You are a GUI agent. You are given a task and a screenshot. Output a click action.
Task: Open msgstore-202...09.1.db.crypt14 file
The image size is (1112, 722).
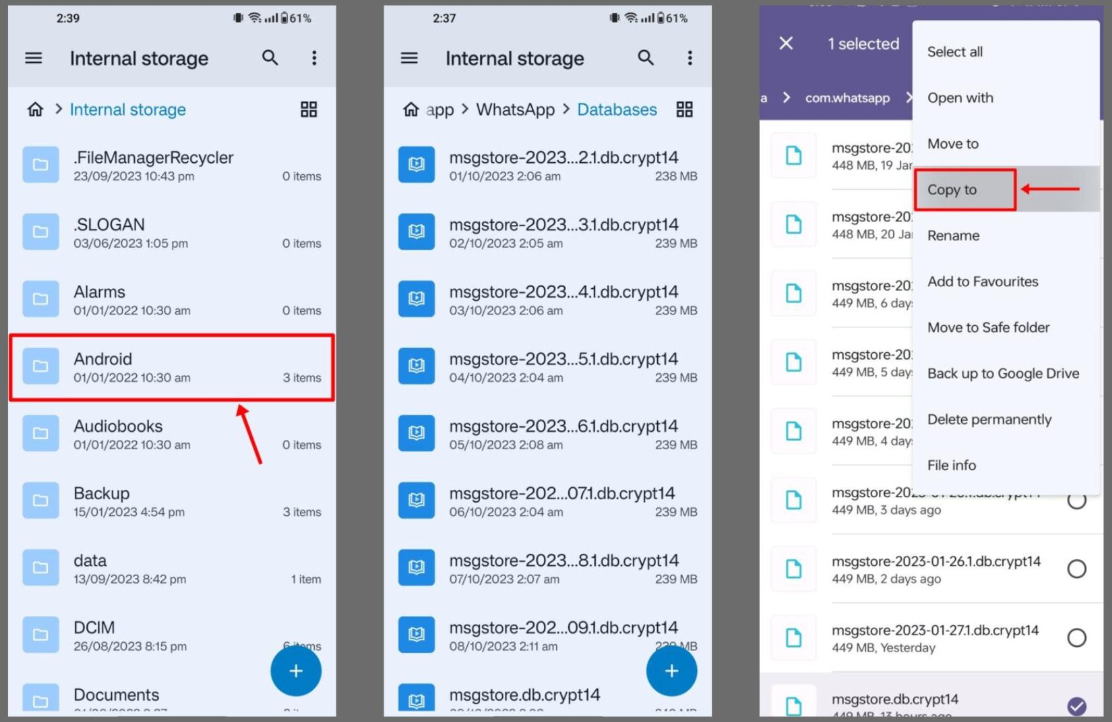(547, 635)
